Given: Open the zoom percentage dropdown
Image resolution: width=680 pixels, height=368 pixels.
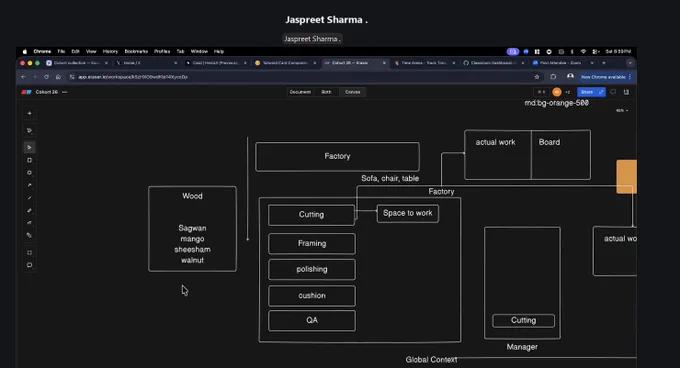Looking at the screenshot, I should point(622,111).
